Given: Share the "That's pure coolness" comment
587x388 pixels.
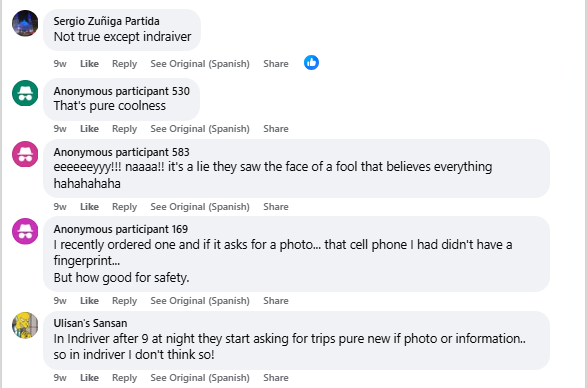Looking at the screenshot, I should pos(276,128).
